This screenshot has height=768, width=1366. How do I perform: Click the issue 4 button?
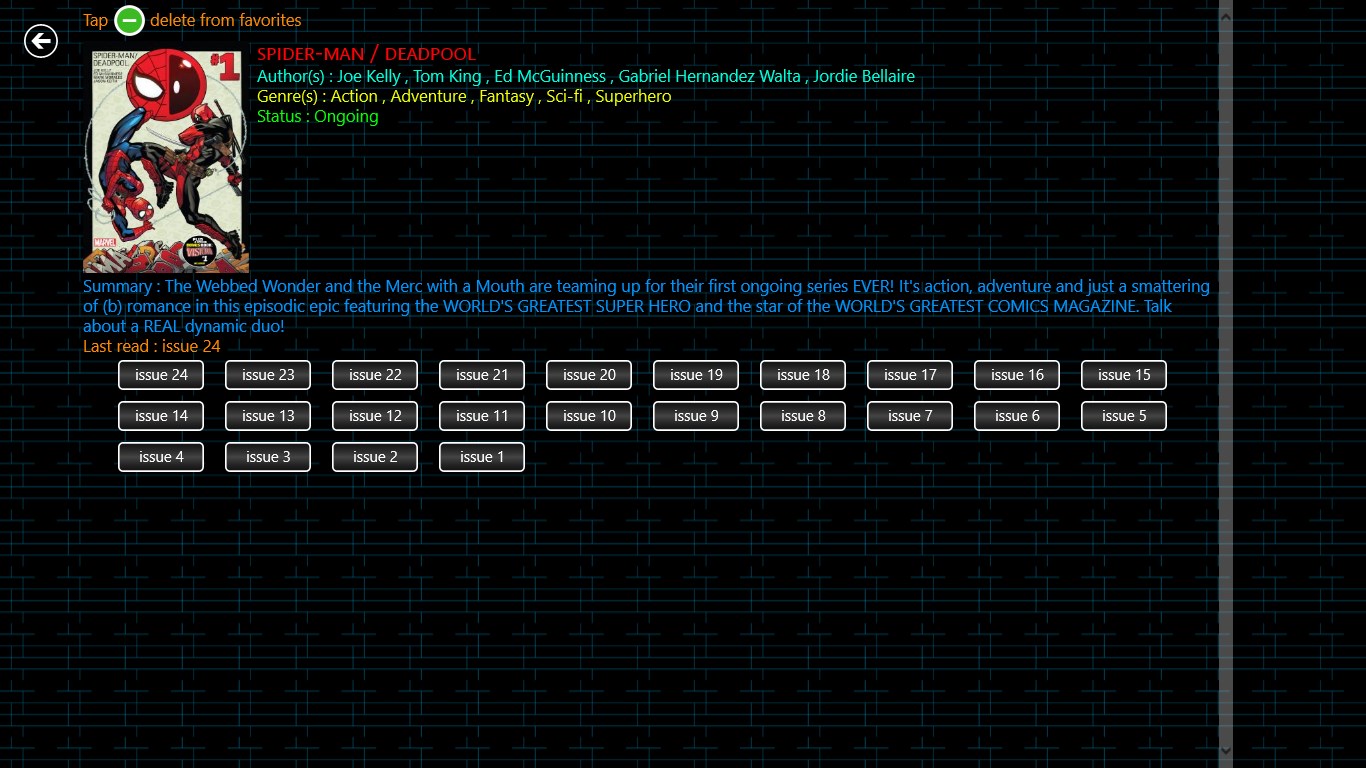[x=161, y=457]
